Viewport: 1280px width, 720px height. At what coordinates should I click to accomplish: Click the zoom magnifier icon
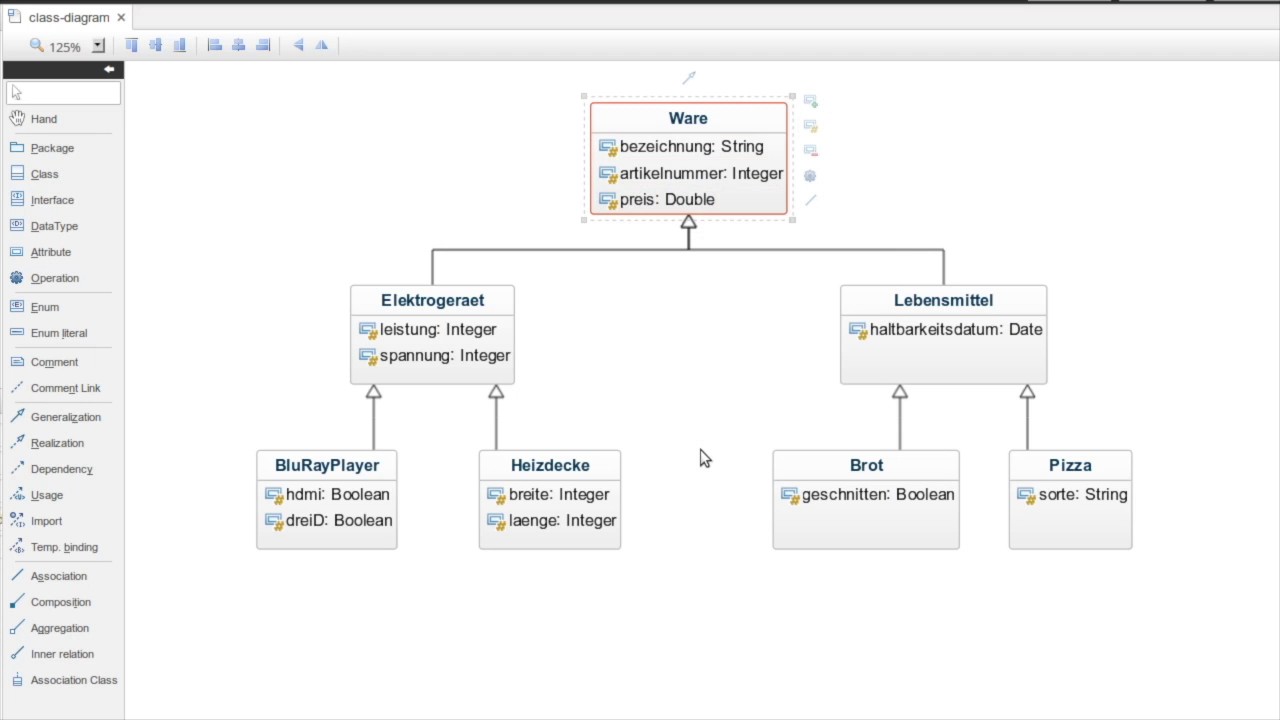37,45
